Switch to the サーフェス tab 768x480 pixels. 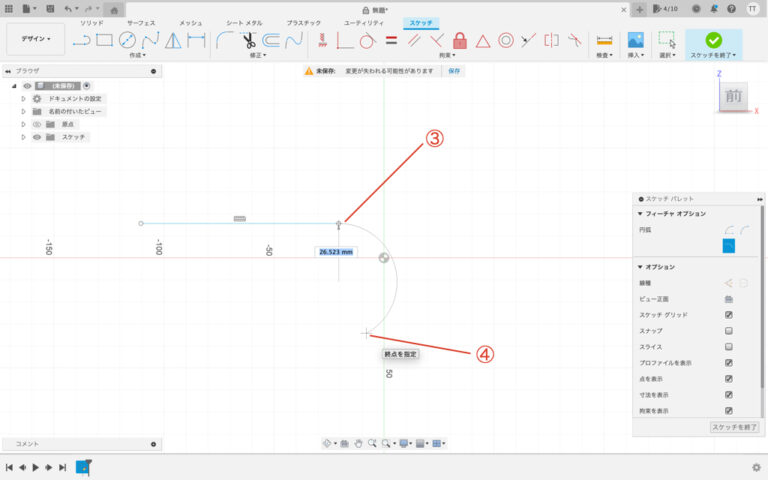pyautogui.click(x=141, y=22)
